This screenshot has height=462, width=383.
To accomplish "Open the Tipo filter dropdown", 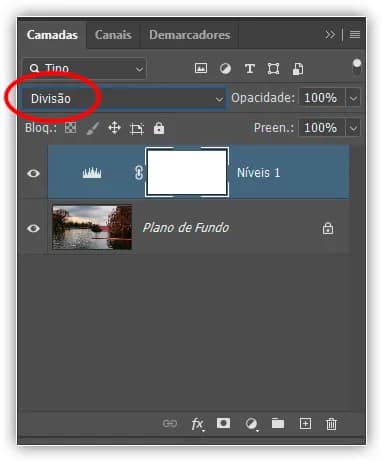I will (x=85, y=69).
